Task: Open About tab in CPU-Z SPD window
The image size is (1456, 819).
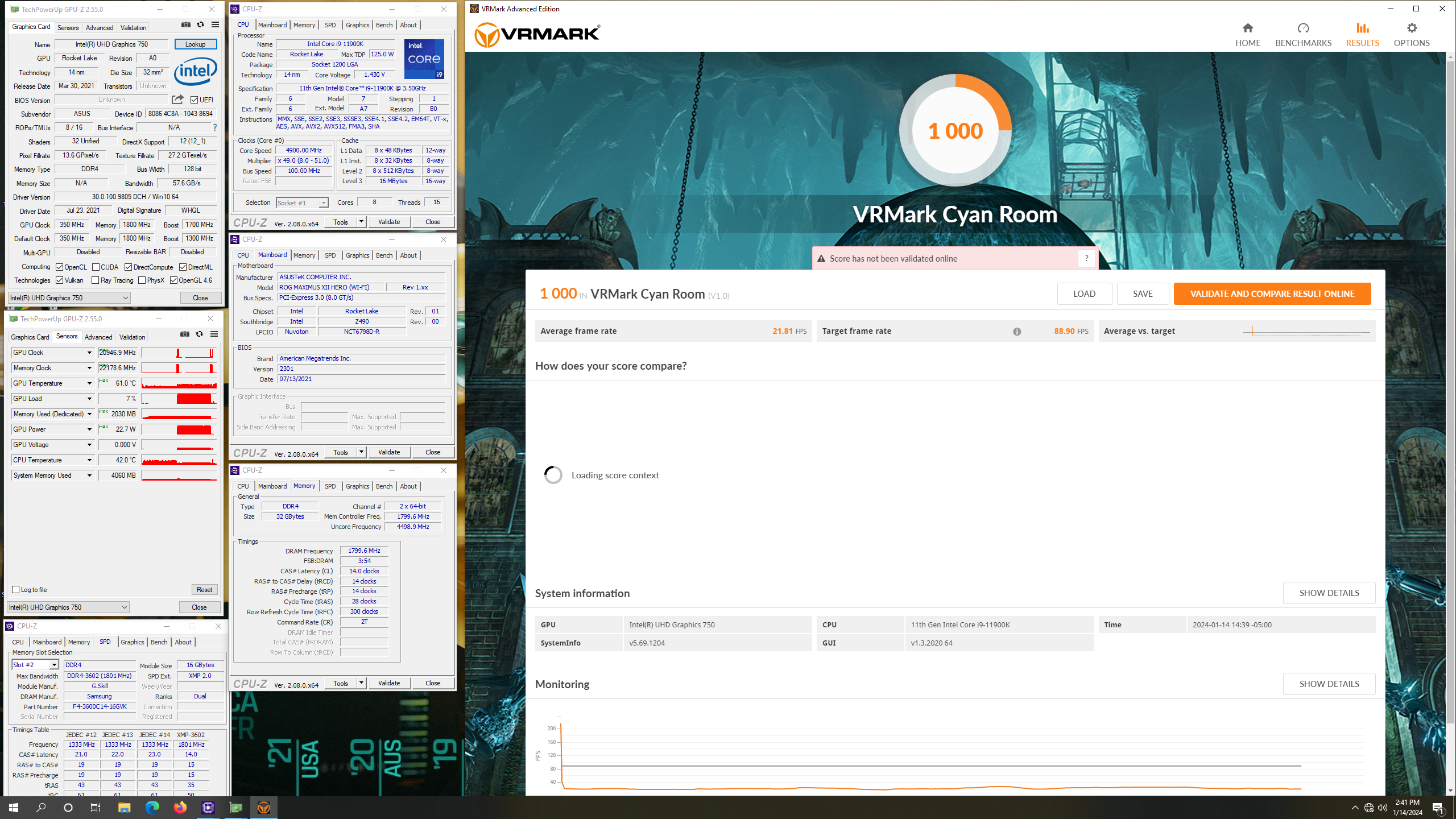Action: pyautogui.click(x=183, y=642)
